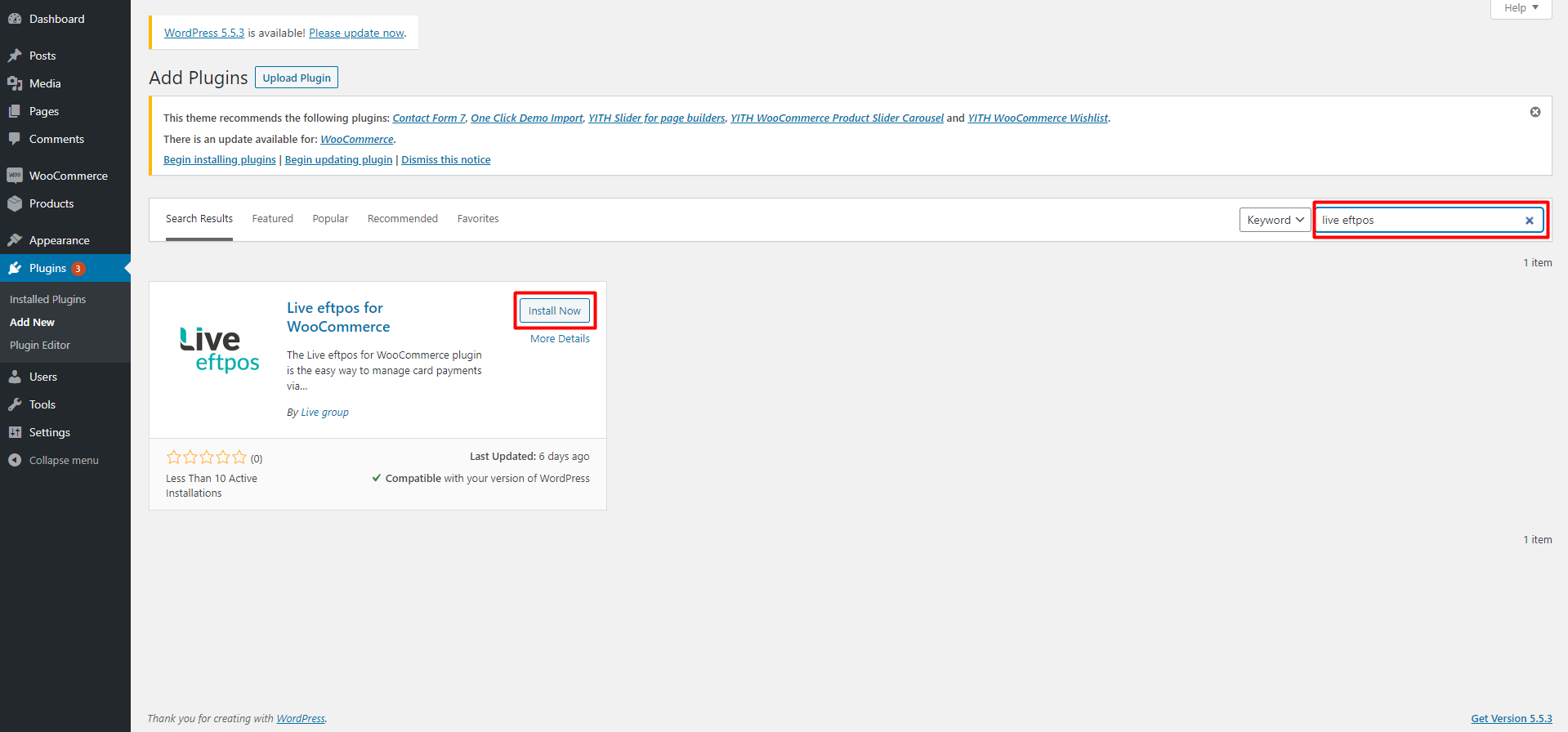The width and height of the screenshot is (1568, 732).
Task: Click the Add Plugins page heading
Action: (x=199, y=78)
